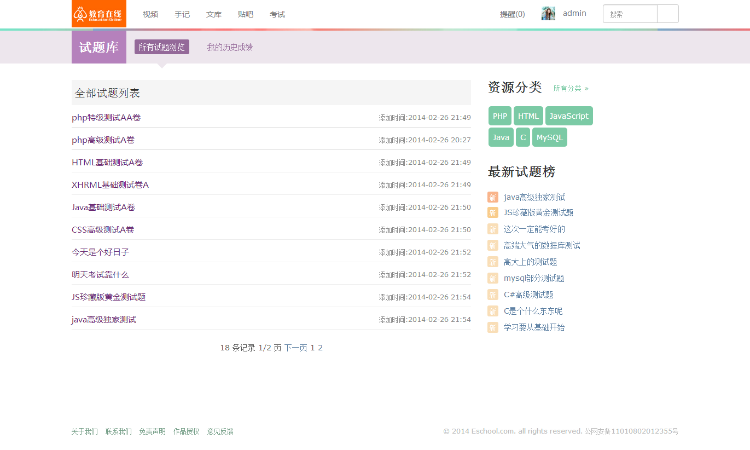This screenshot has height=450, width=750.
Task: Open the 提醒(0) notifications link
Action: point(512,14)
